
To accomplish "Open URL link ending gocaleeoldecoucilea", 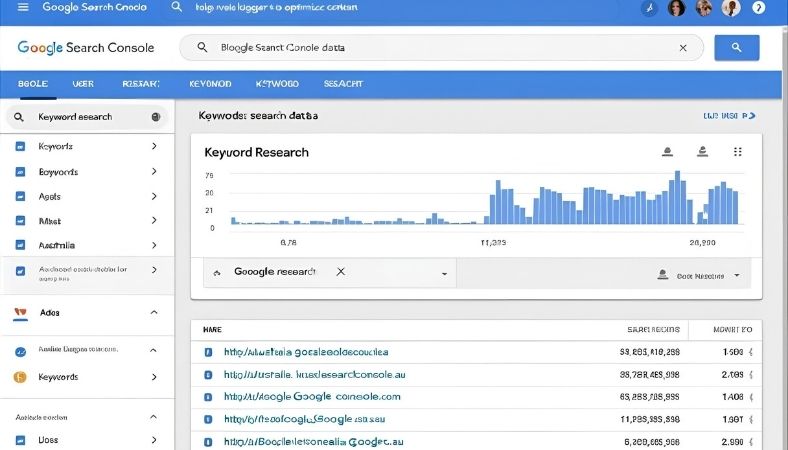I will tap(306, 352).
